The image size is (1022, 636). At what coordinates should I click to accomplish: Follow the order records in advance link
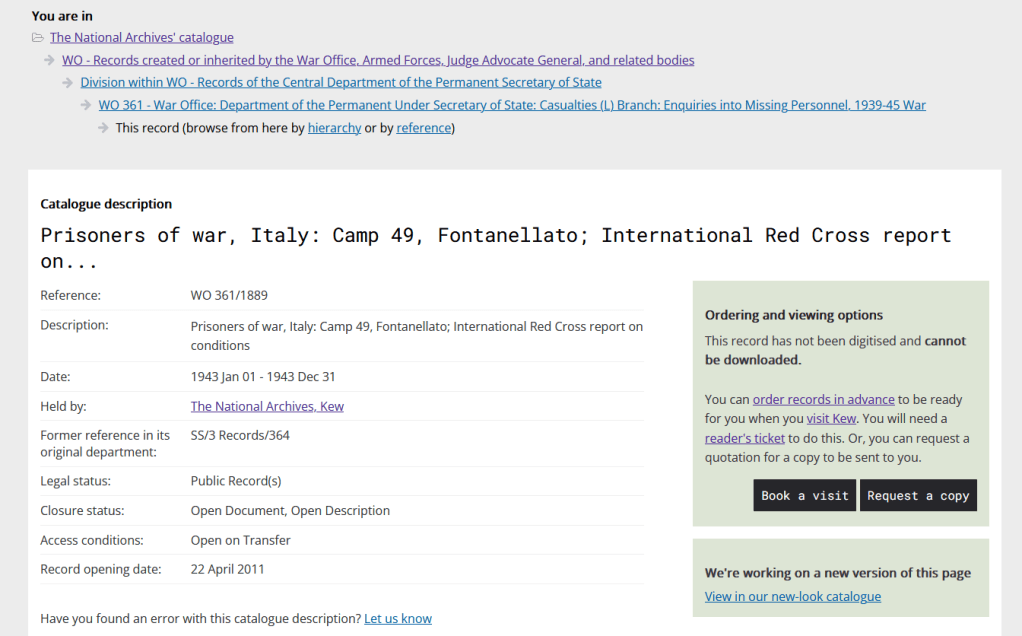823,399
